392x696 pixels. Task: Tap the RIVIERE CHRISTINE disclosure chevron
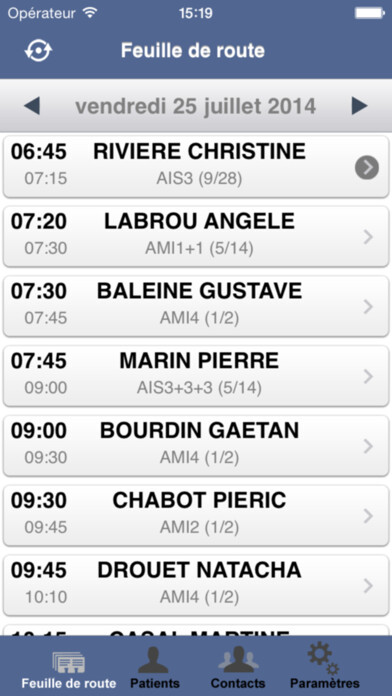(367, 167)
